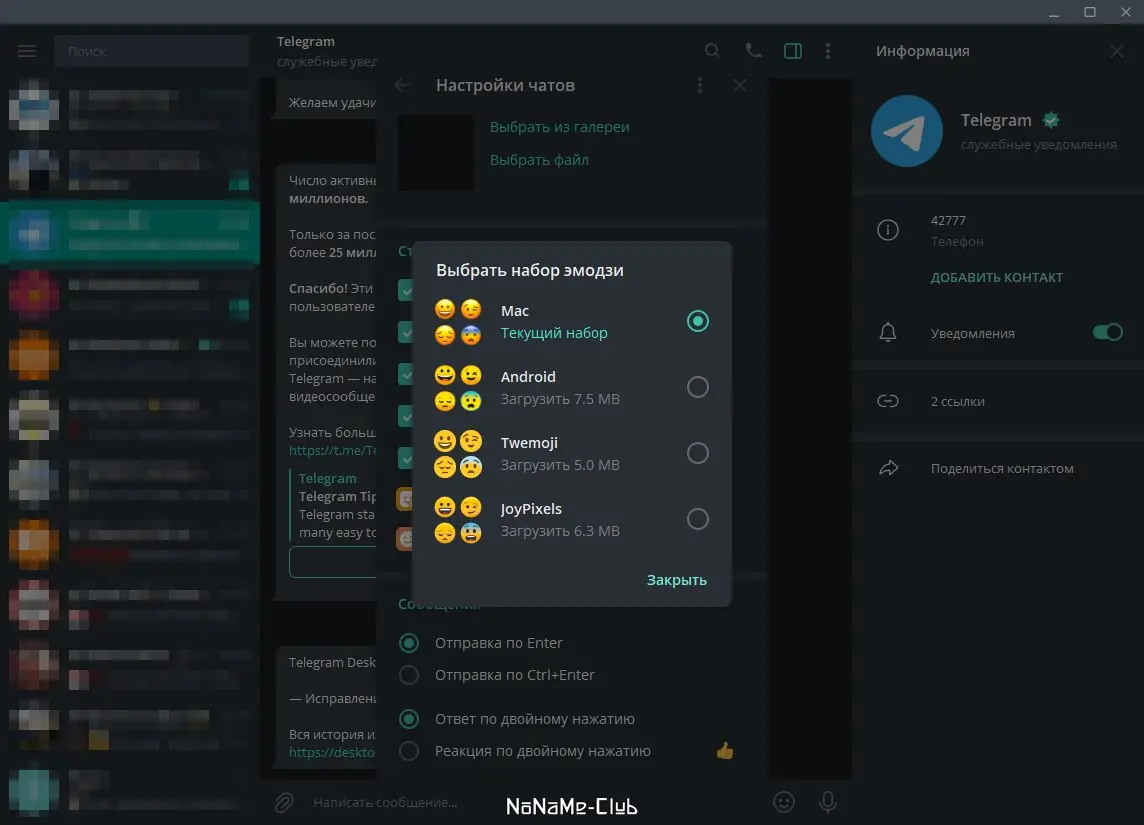Screen dimensions: 1144x825
Task: Click the microphone voice message icon
Action: (827, 802)
